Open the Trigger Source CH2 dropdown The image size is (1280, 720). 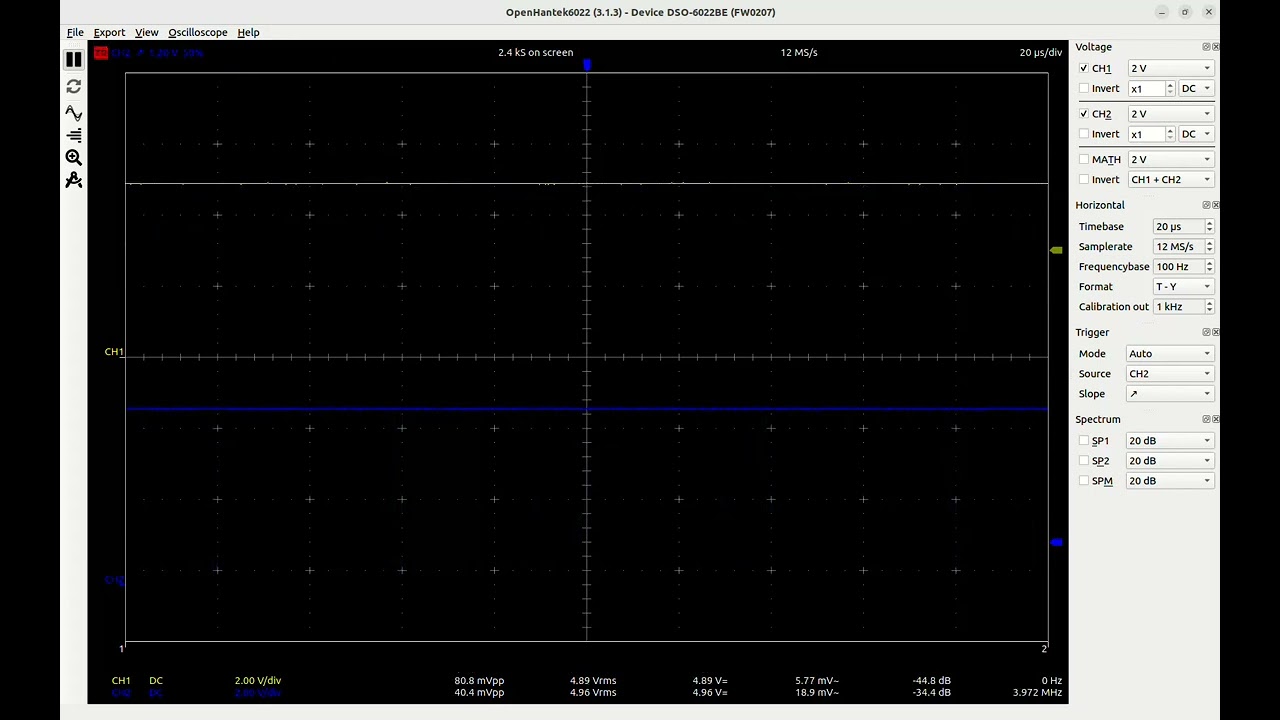click(x=1170, y=374)
